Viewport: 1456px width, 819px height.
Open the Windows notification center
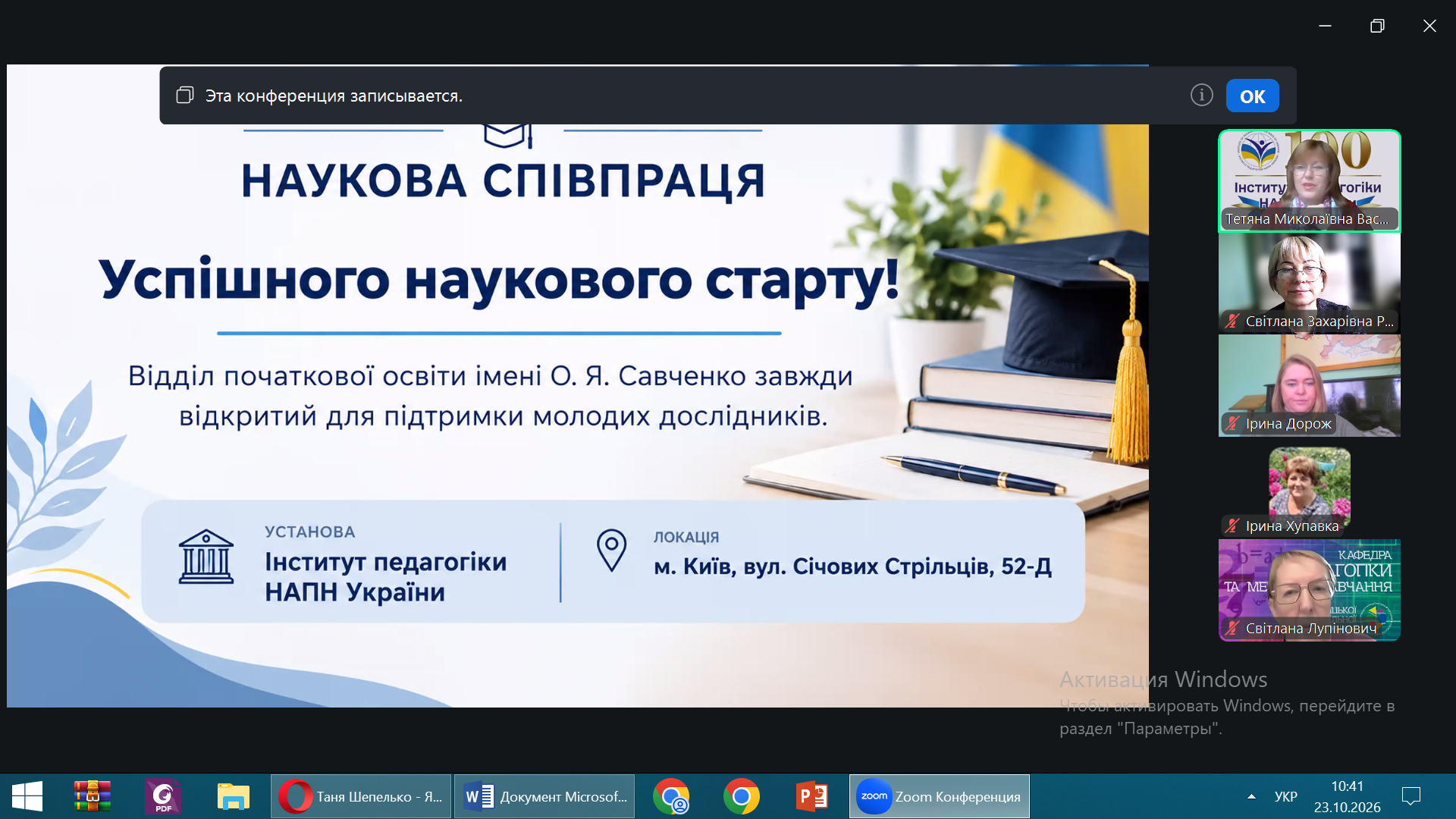point(1411,796)
